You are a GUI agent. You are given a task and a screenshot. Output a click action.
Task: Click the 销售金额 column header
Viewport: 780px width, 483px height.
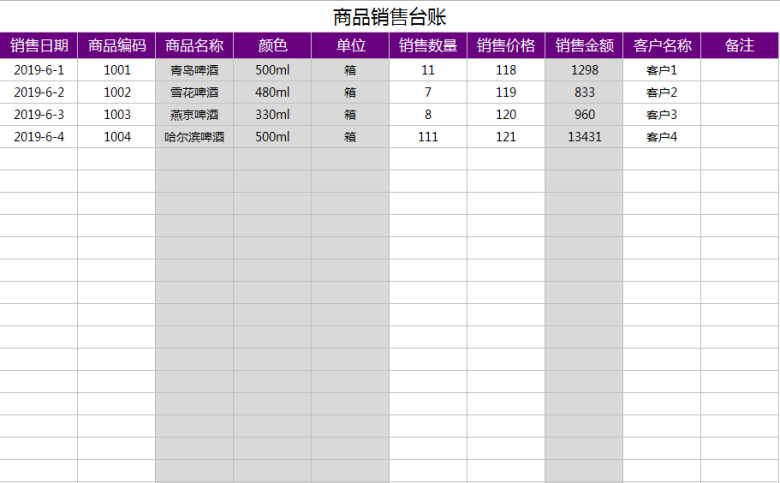point(584,46)
